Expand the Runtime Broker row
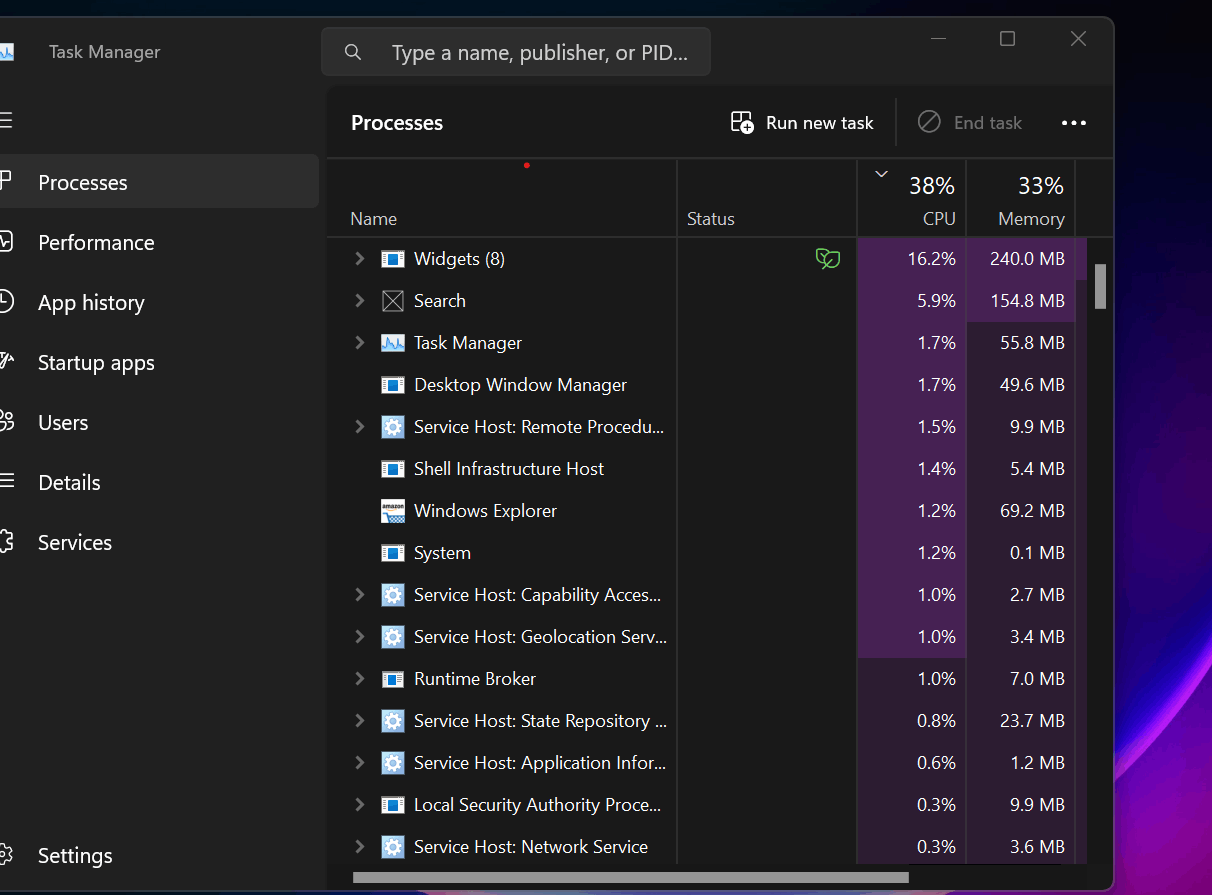1212x895 pixels. click(360, 679)
